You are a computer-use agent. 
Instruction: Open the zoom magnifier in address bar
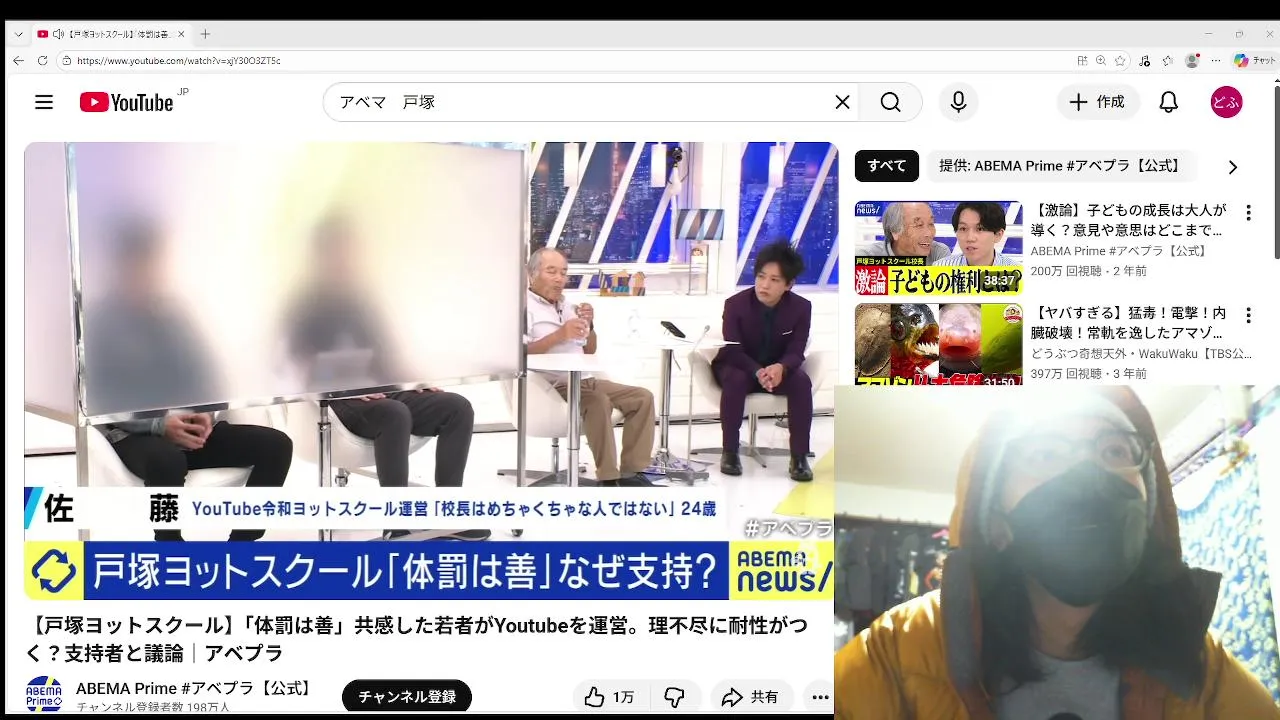coord(1101,61)
